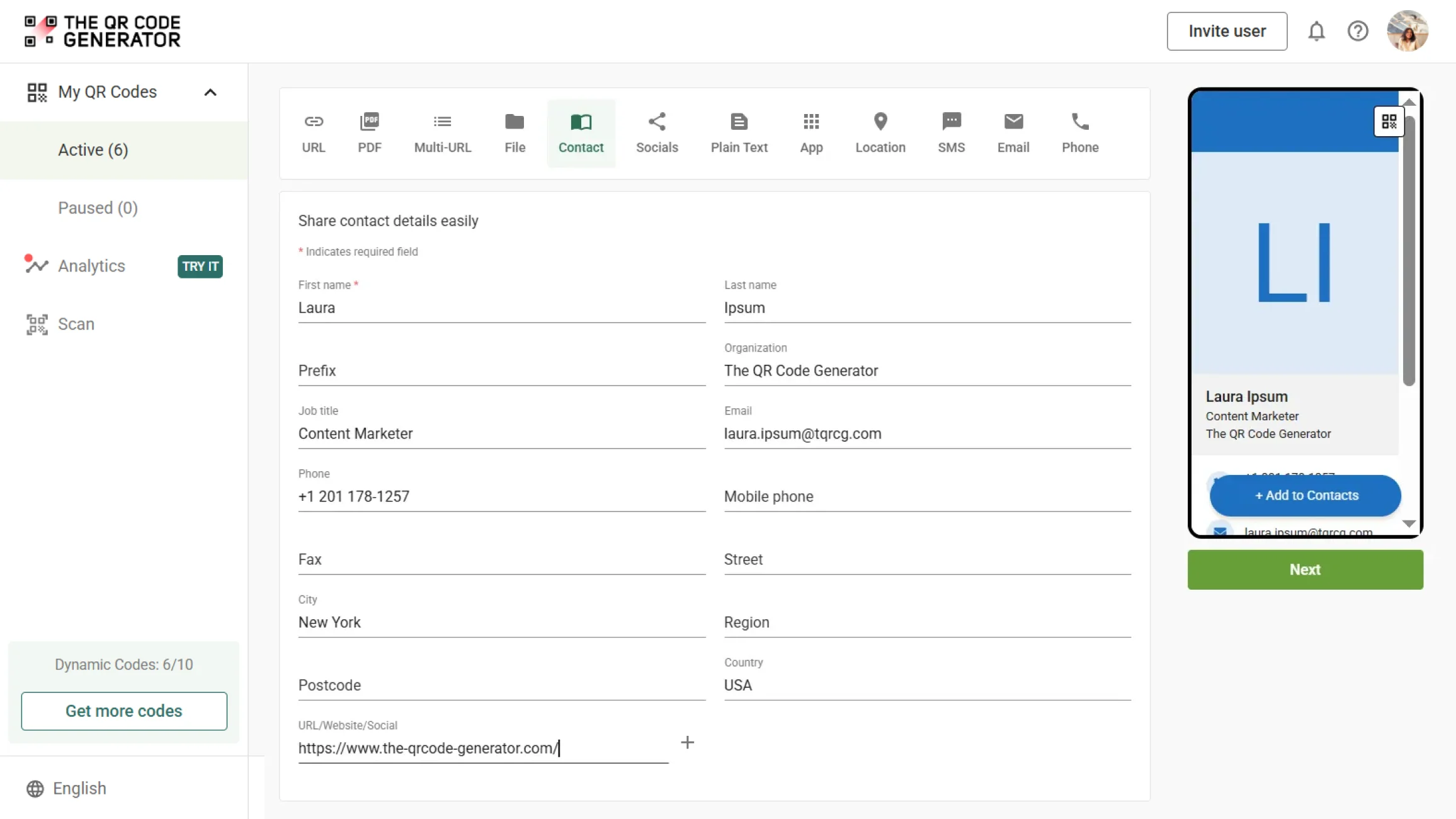Image resolution: width=1456 pixels, height=819 pixels.
Task: Click TRY IT next to Analytics
Action: coord(200,266)
